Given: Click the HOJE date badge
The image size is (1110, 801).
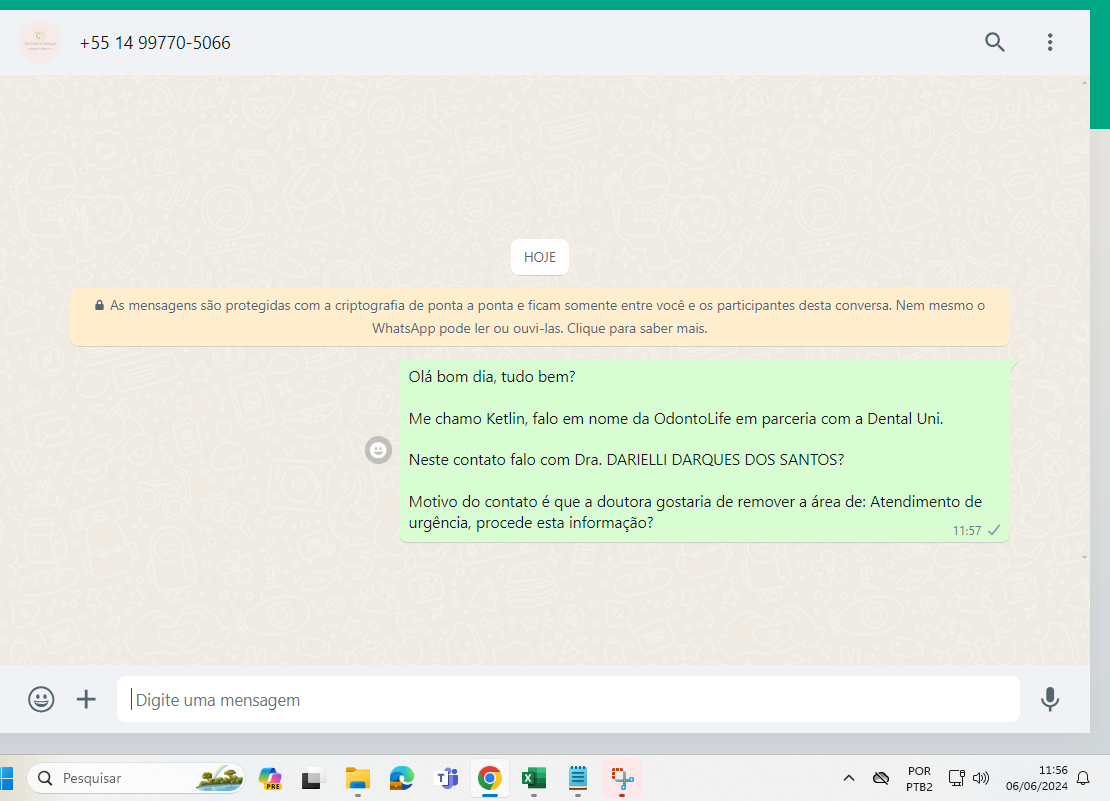Looking at the screenshot, I should tap(539, 258).
